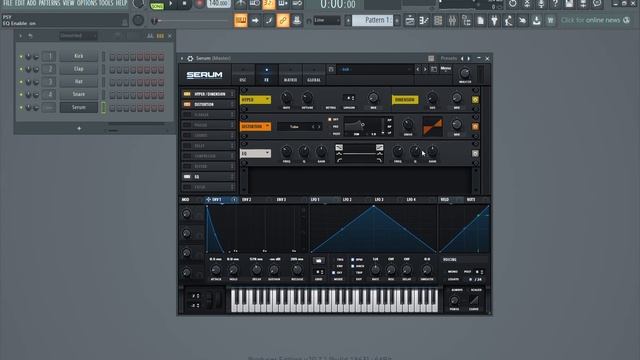The image size is (640, 360).
Task: Select the Serum channel button
Action: click(x=79, y=107)
